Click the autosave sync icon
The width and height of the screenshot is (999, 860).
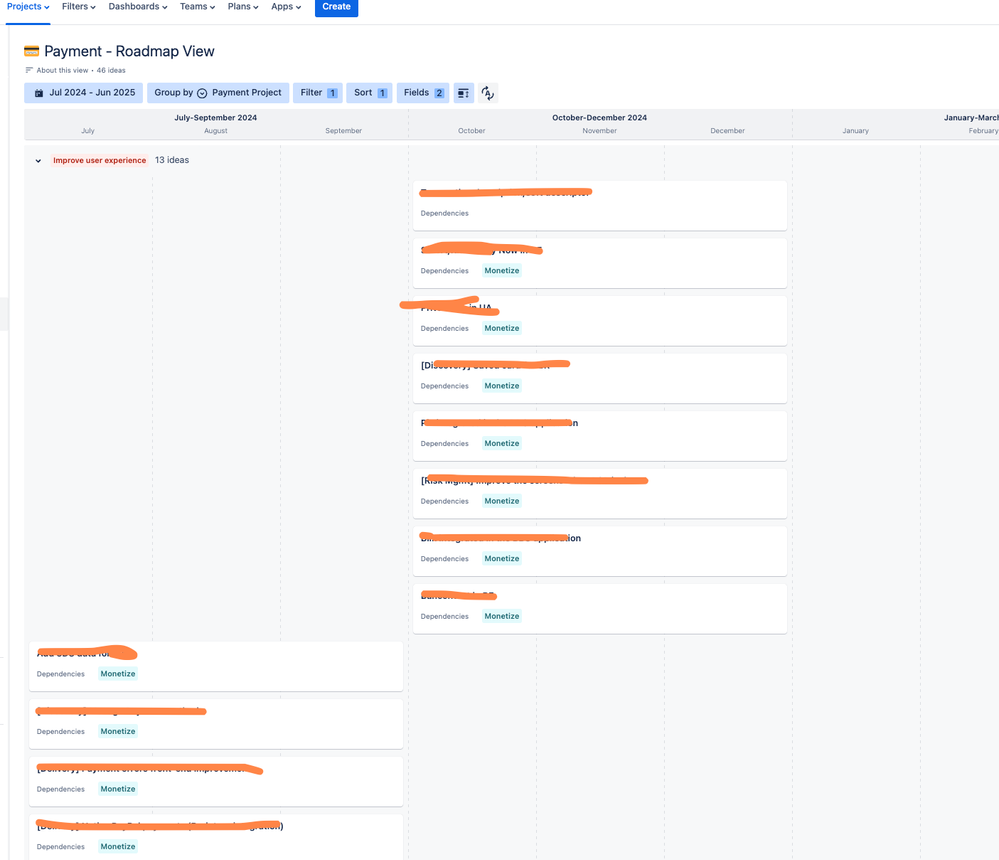487,93
